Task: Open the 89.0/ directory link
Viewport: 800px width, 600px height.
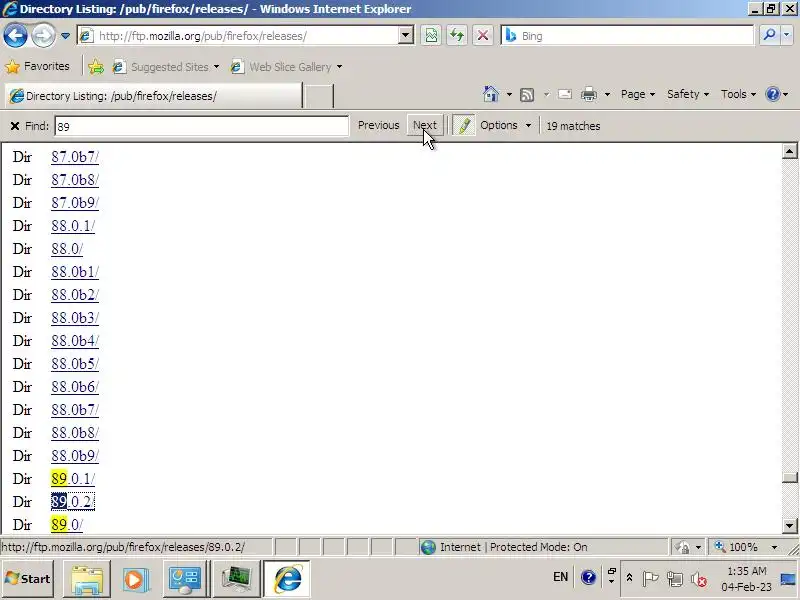Action: tap(67, 525)
